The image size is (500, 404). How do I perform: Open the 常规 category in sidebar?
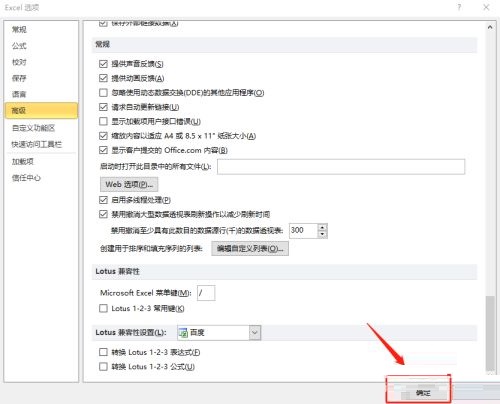(x=19, y=30)
